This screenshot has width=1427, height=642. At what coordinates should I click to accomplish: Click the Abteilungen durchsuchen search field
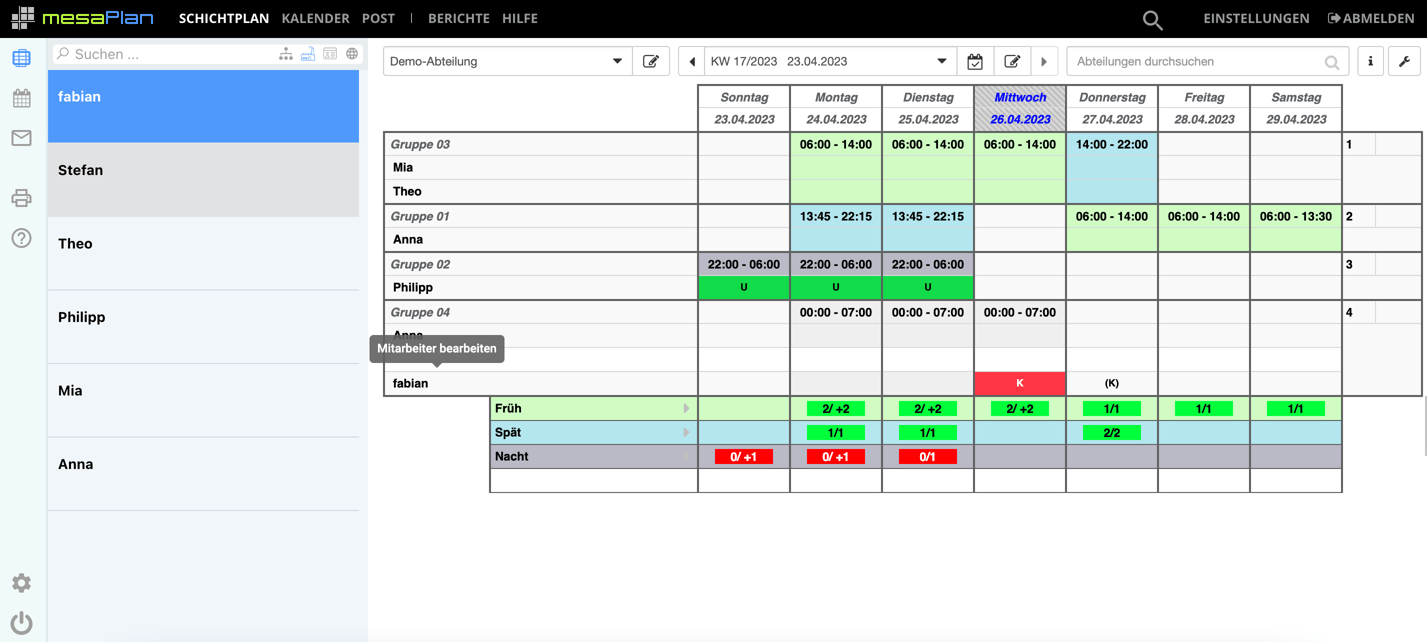coord(1200,61)
